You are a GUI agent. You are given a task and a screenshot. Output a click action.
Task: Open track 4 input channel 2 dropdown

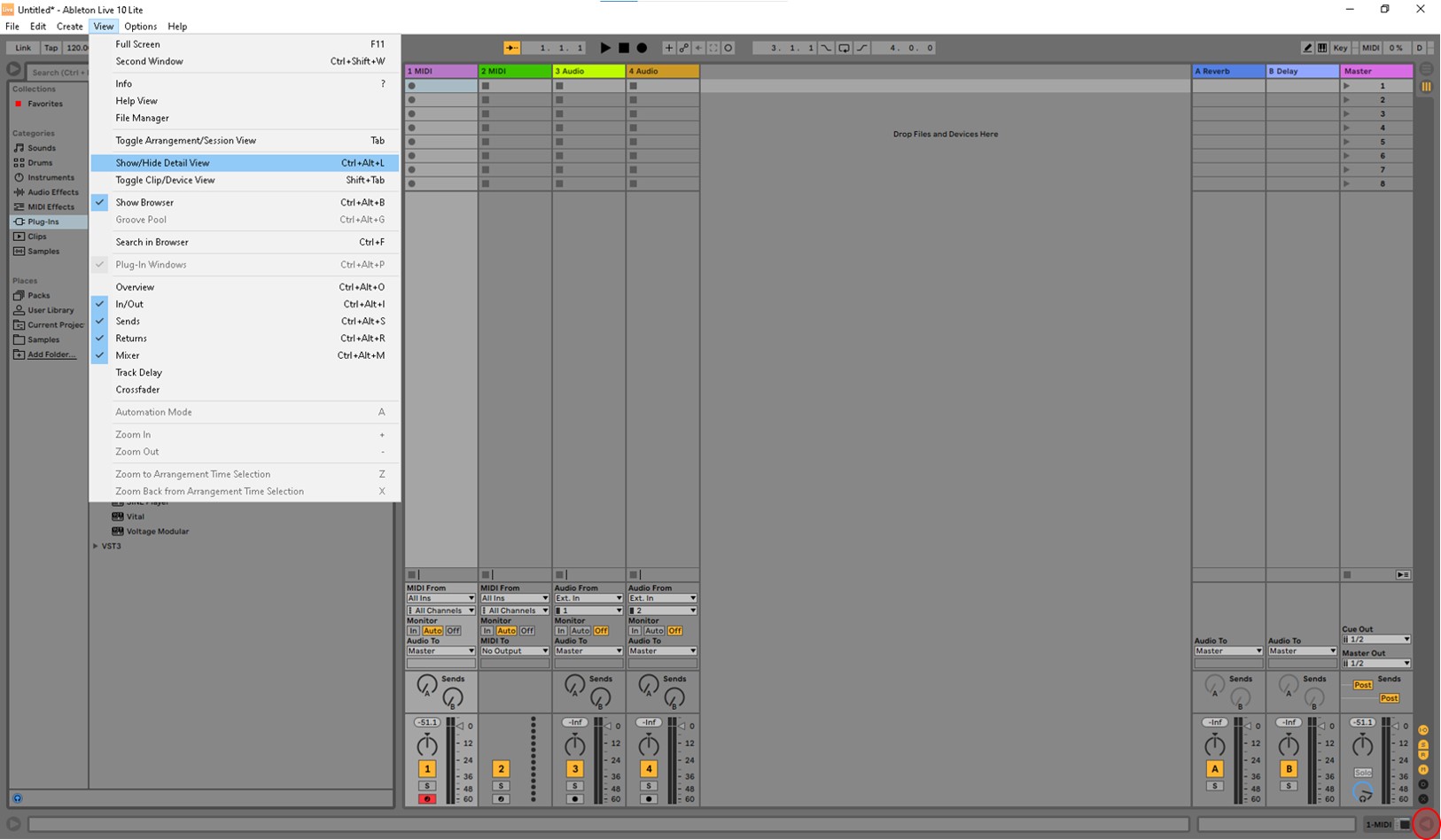pyautogui.click(x=663, y=611)
